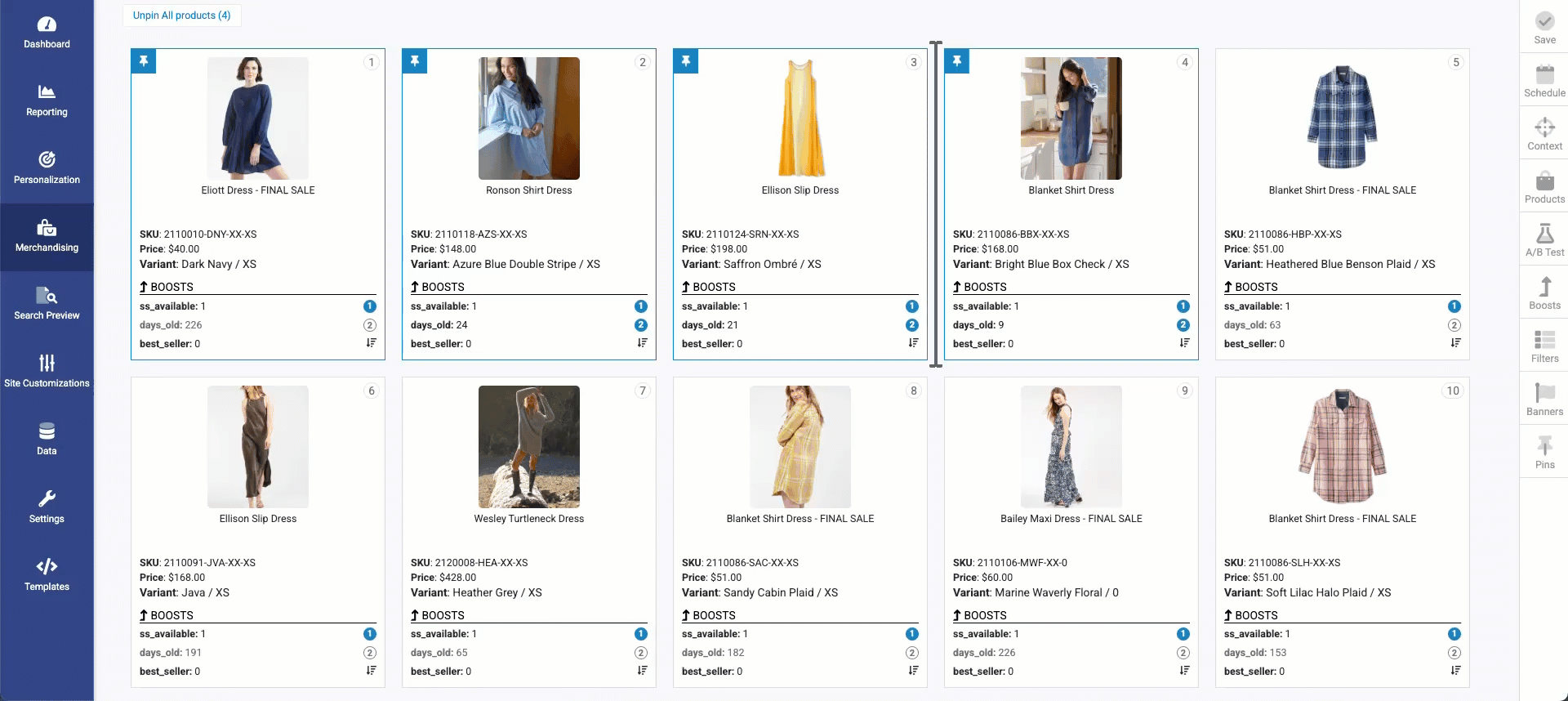Viewport: 1568px width, 701px height.
Task: Open the Templates menu item
Action: point(47,575)
